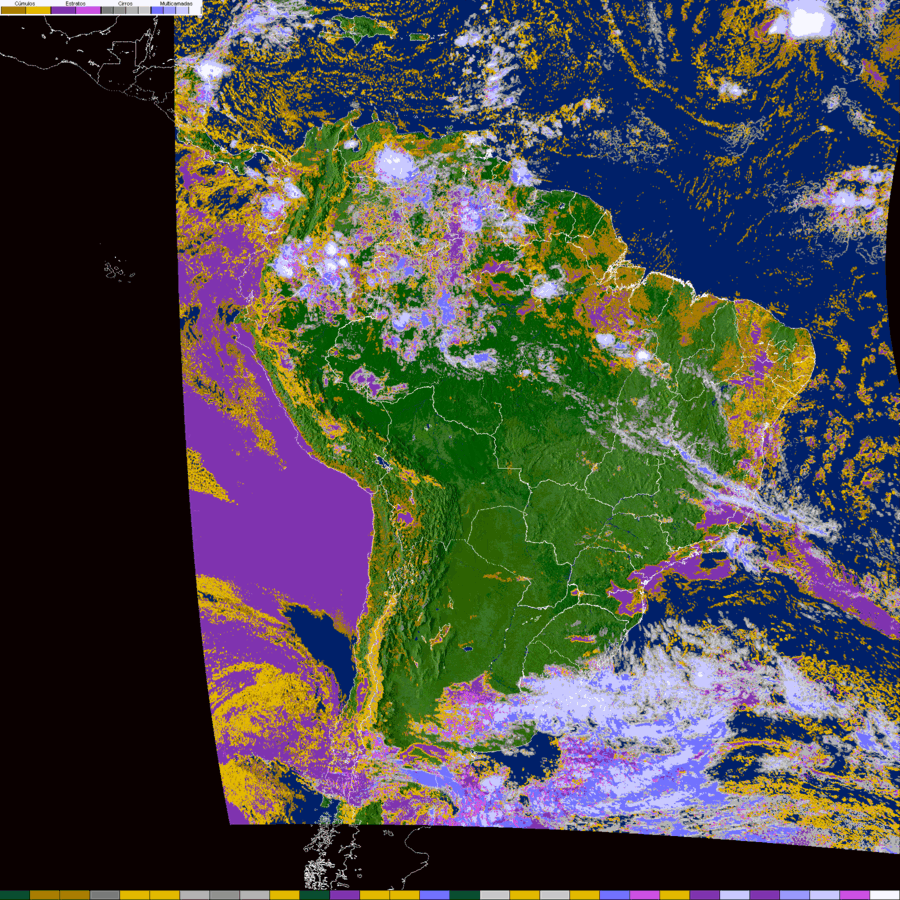900x900 pixels.
Task: Click the dark brown Cúmulos legend swatch
Action: pyautogui.click(x=13, y=10)
